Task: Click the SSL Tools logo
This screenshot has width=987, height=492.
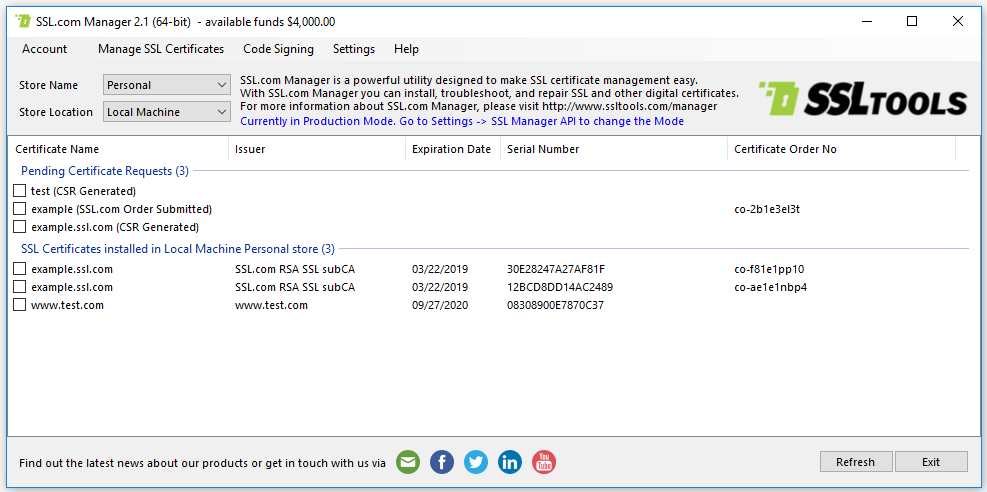Action: pyautogui.click(x=862, y=99)
